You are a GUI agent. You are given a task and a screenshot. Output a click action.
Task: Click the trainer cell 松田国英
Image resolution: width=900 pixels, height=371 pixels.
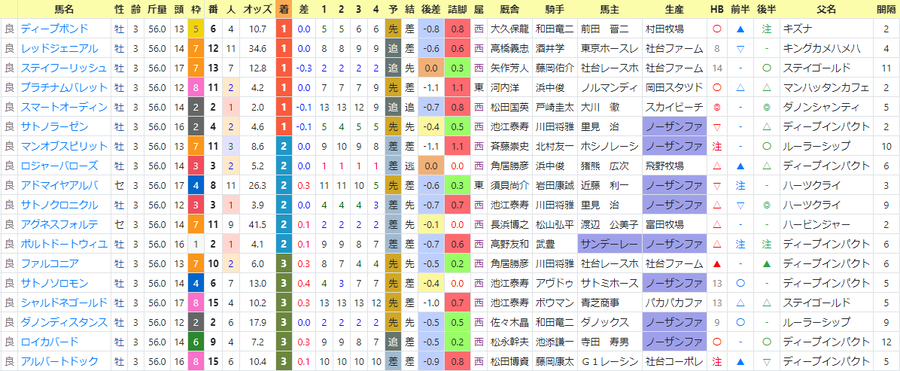click(x=509, y=107)
